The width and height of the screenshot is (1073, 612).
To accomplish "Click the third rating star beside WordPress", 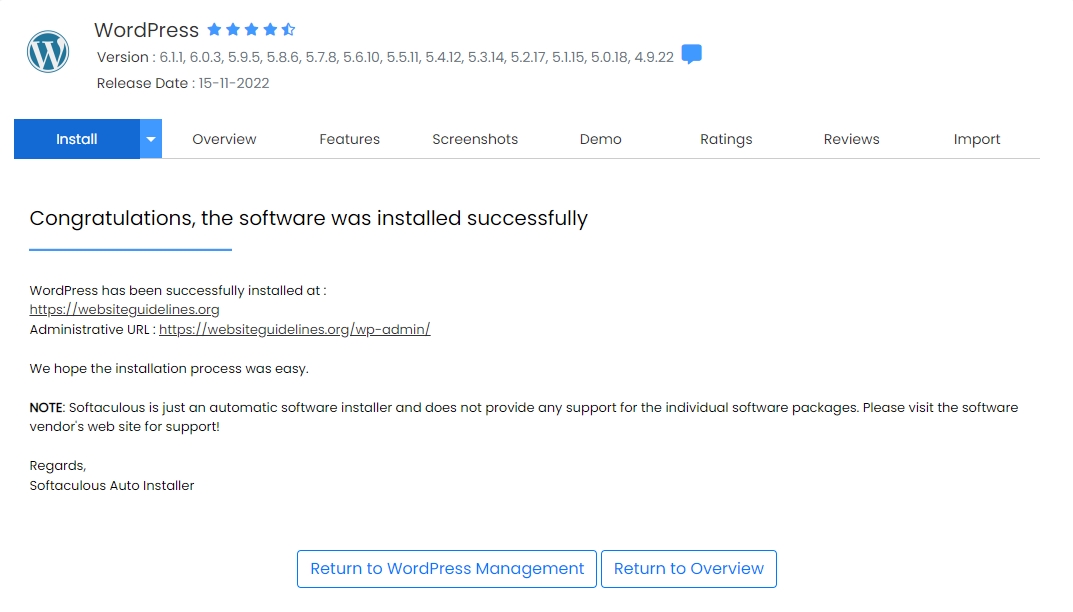I will point(251,30).
